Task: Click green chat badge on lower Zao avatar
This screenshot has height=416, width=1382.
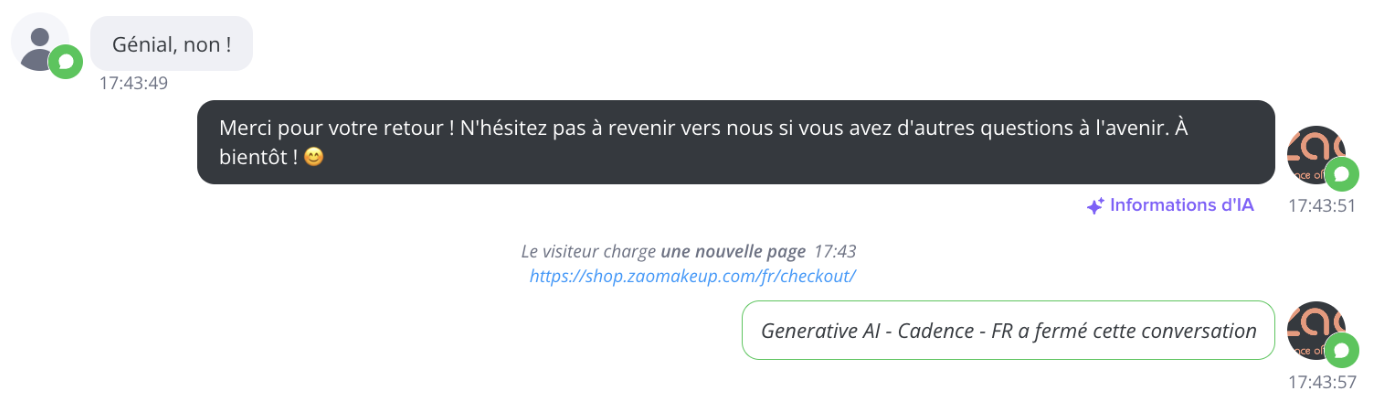Action: [x=1342, y=351]
